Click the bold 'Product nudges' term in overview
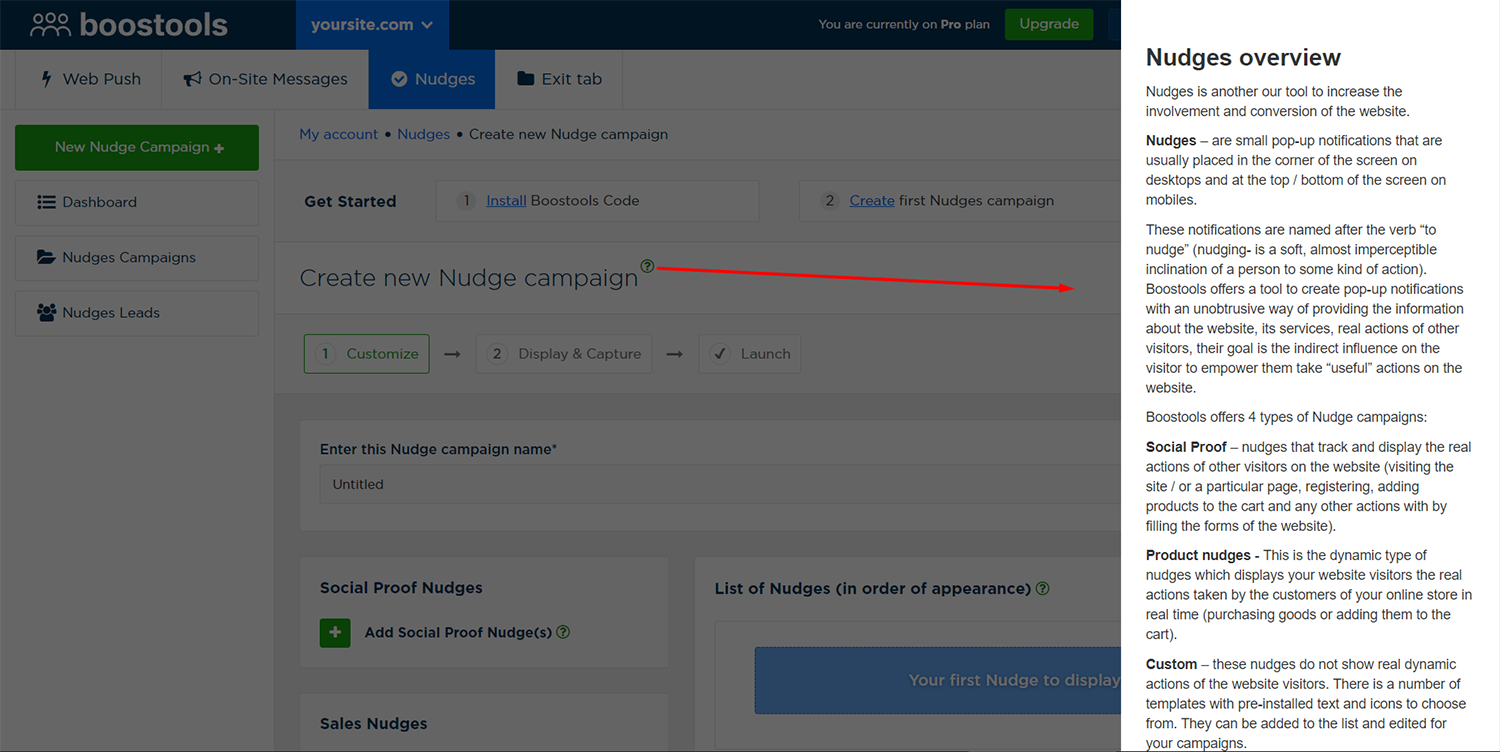 [1198, 555]
